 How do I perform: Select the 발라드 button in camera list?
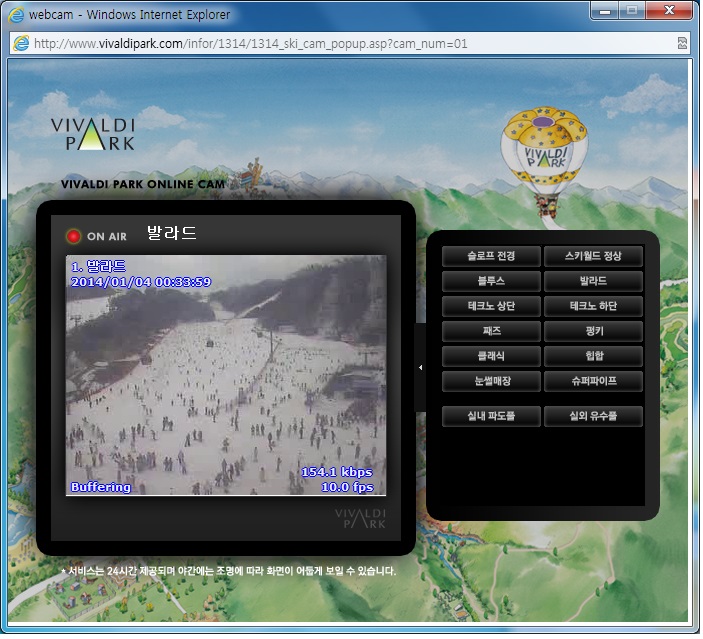595,282
